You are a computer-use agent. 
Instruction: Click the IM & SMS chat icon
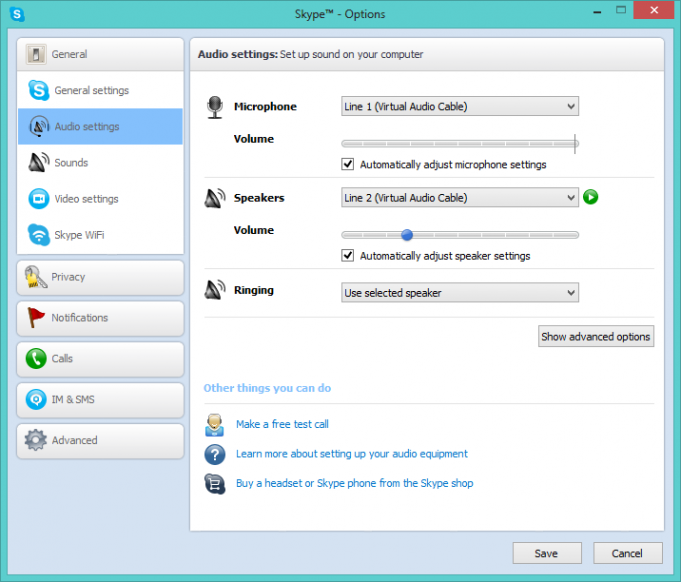pos(36,399)
